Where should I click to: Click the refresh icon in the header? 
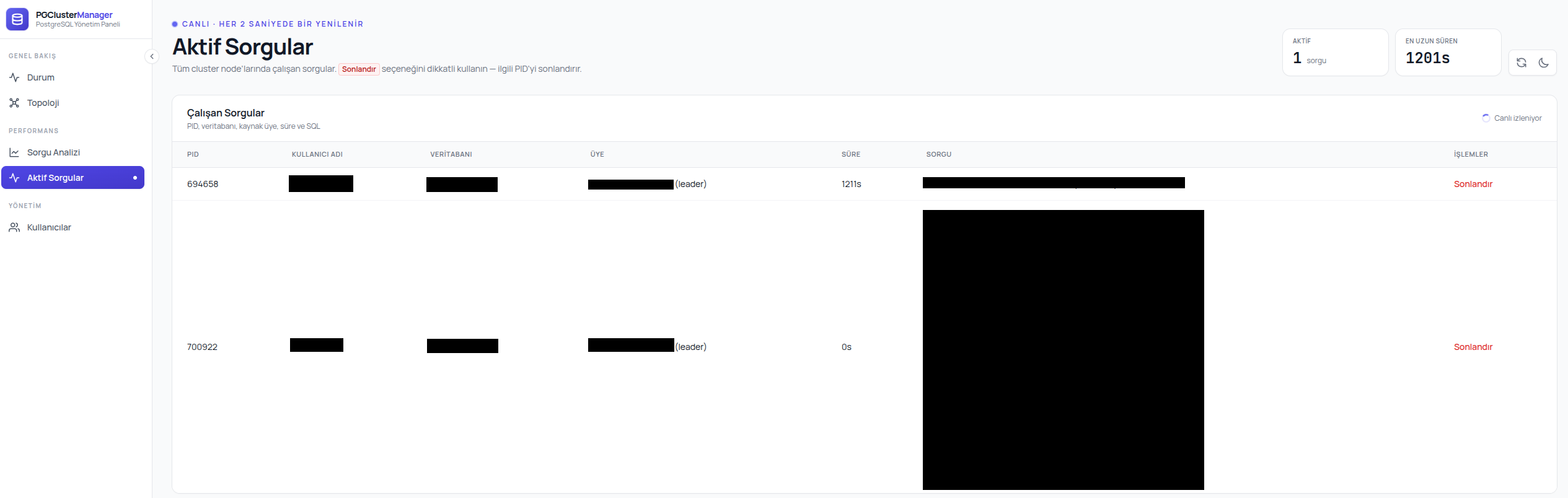[1522, 63]
